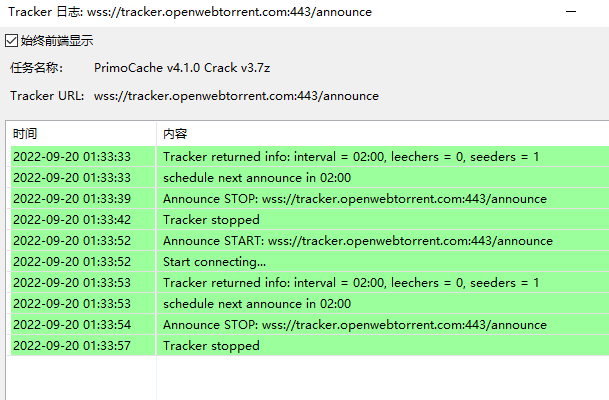The image size is (609, 400).
Task: Minimize the Tracker log window
Action: coord(571,12)
